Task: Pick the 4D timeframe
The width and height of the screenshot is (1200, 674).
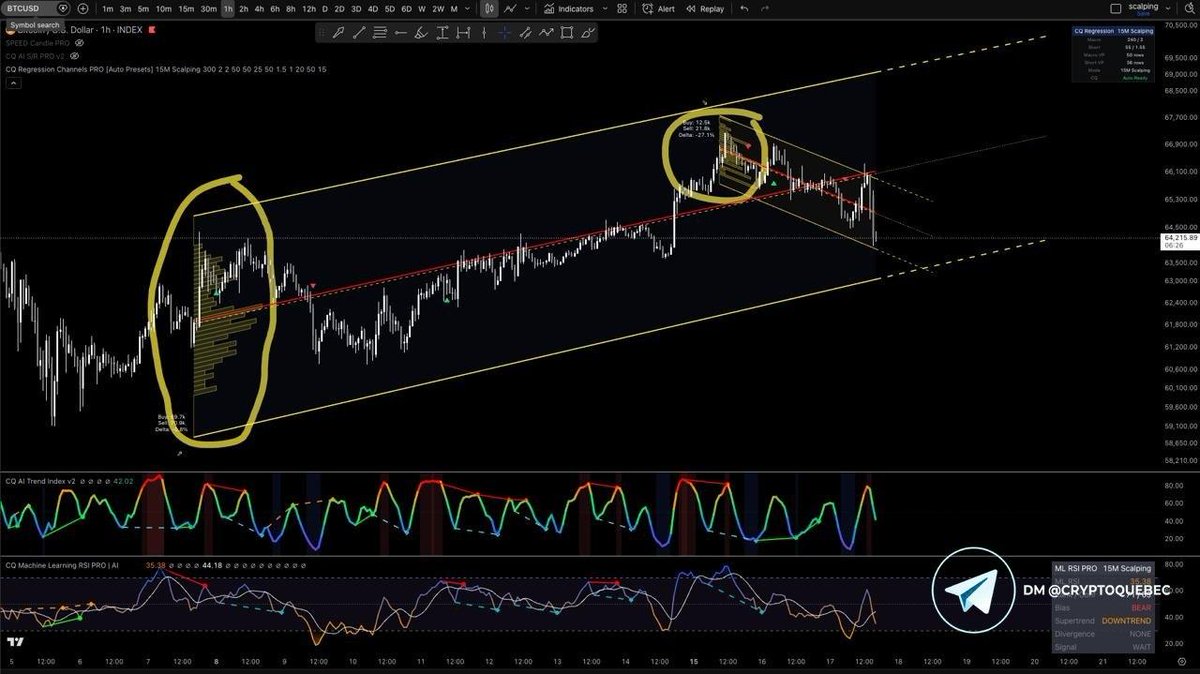Action: (373, 9)
